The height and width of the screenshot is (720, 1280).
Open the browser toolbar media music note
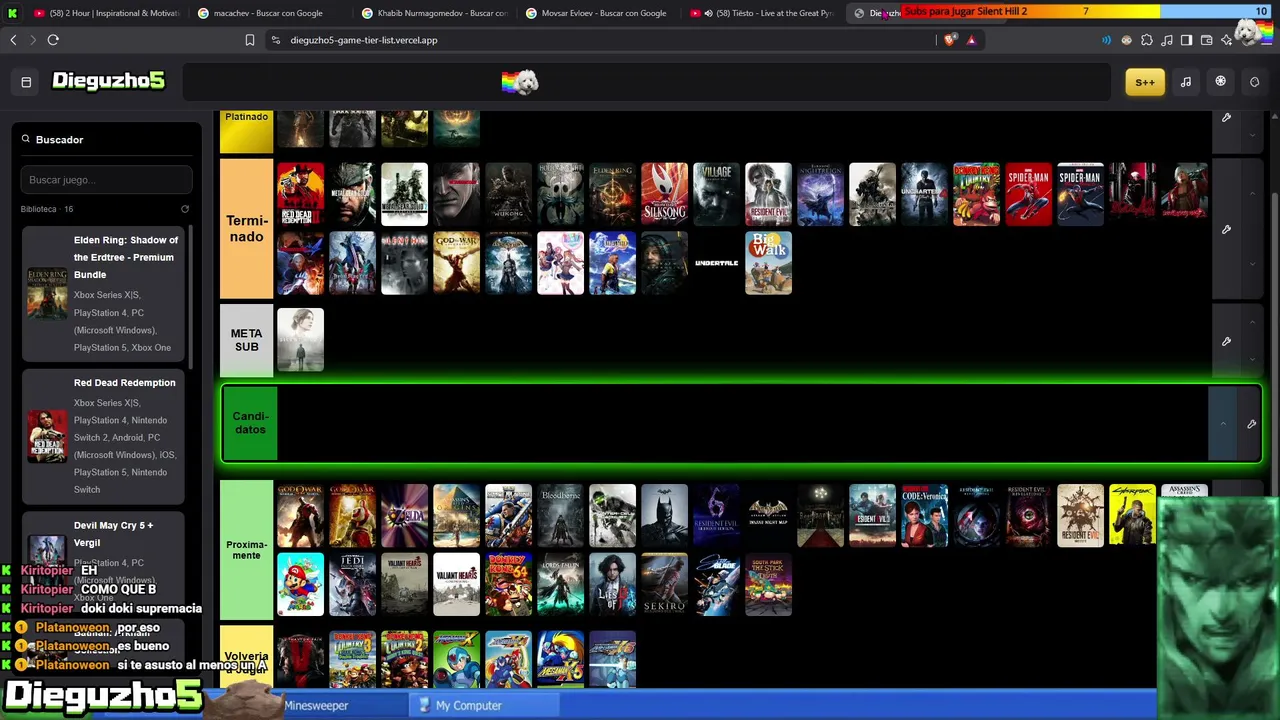[x=1166, y=40]
